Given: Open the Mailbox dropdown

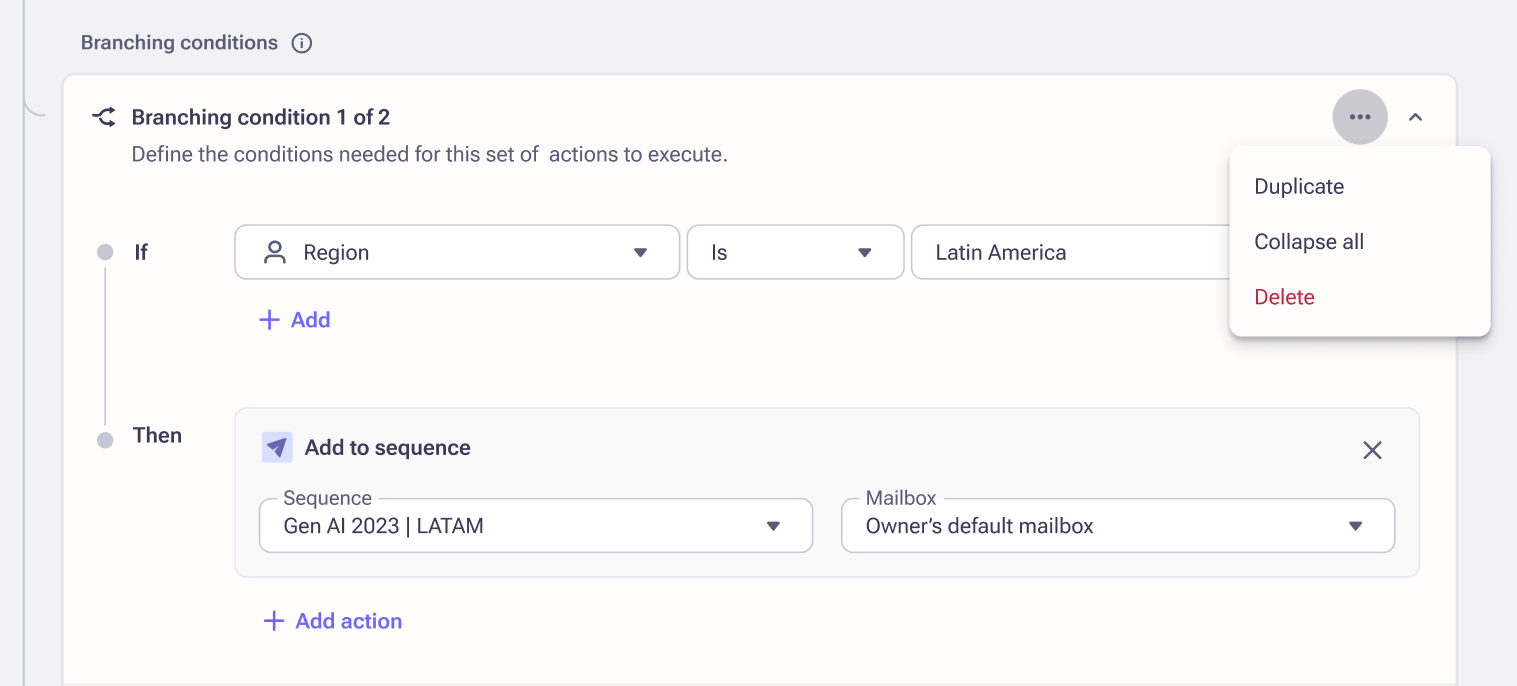Looking at the screenshot, I should (x=1356, y=525).
